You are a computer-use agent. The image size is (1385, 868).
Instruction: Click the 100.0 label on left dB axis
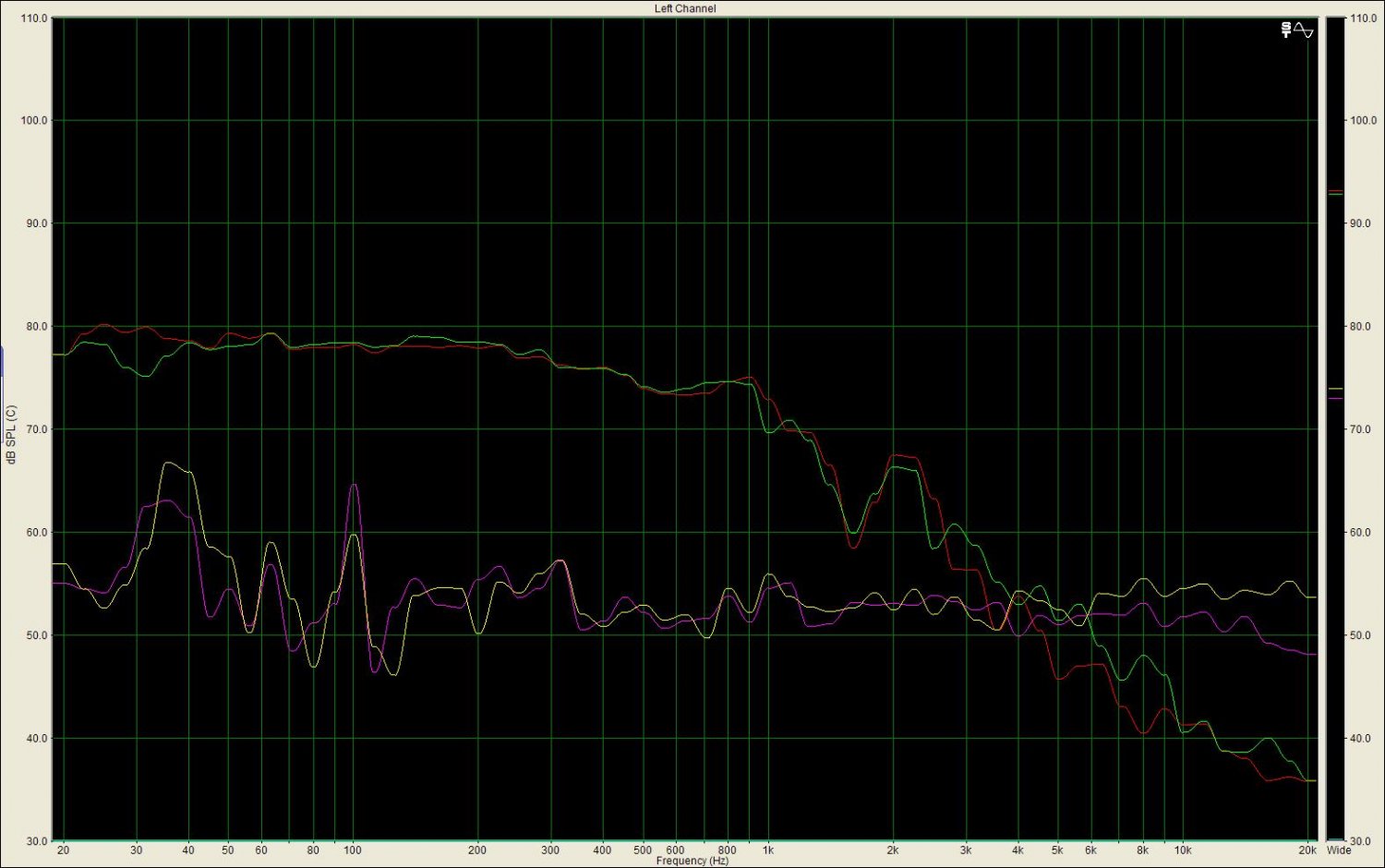pyautogui.click(x=34, y=121)
